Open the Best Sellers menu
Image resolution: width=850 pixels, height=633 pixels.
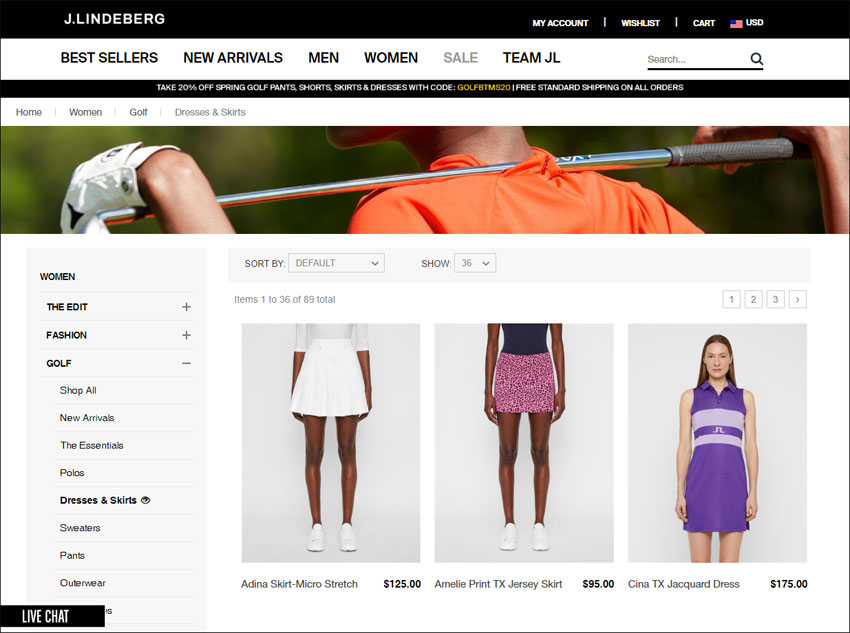coord(109,57)
